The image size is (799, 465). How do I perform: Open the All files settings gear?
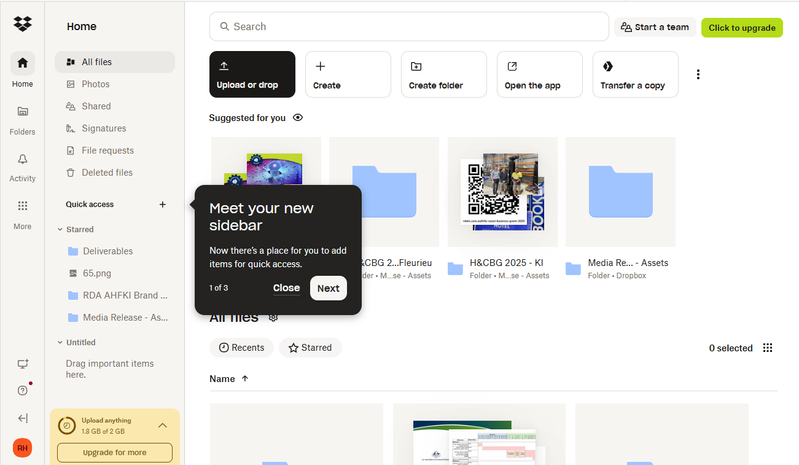[x=272, y=317]
